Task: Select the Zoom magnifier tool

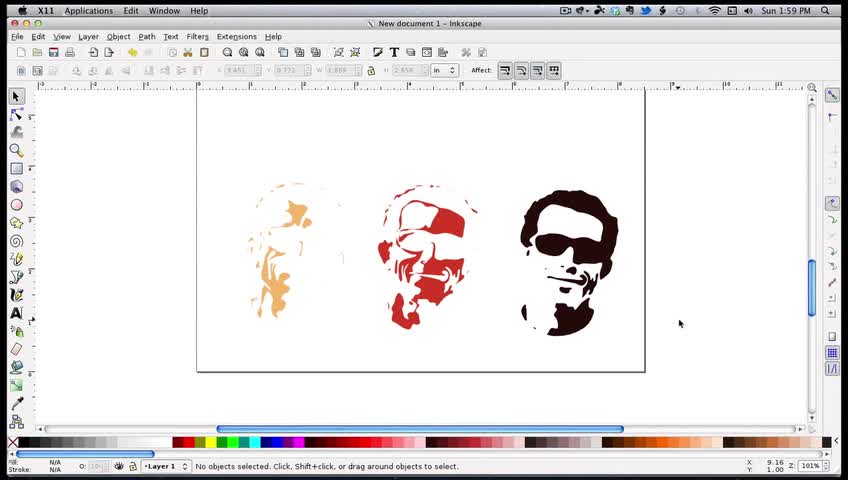Action: click(x=16, y=150)
